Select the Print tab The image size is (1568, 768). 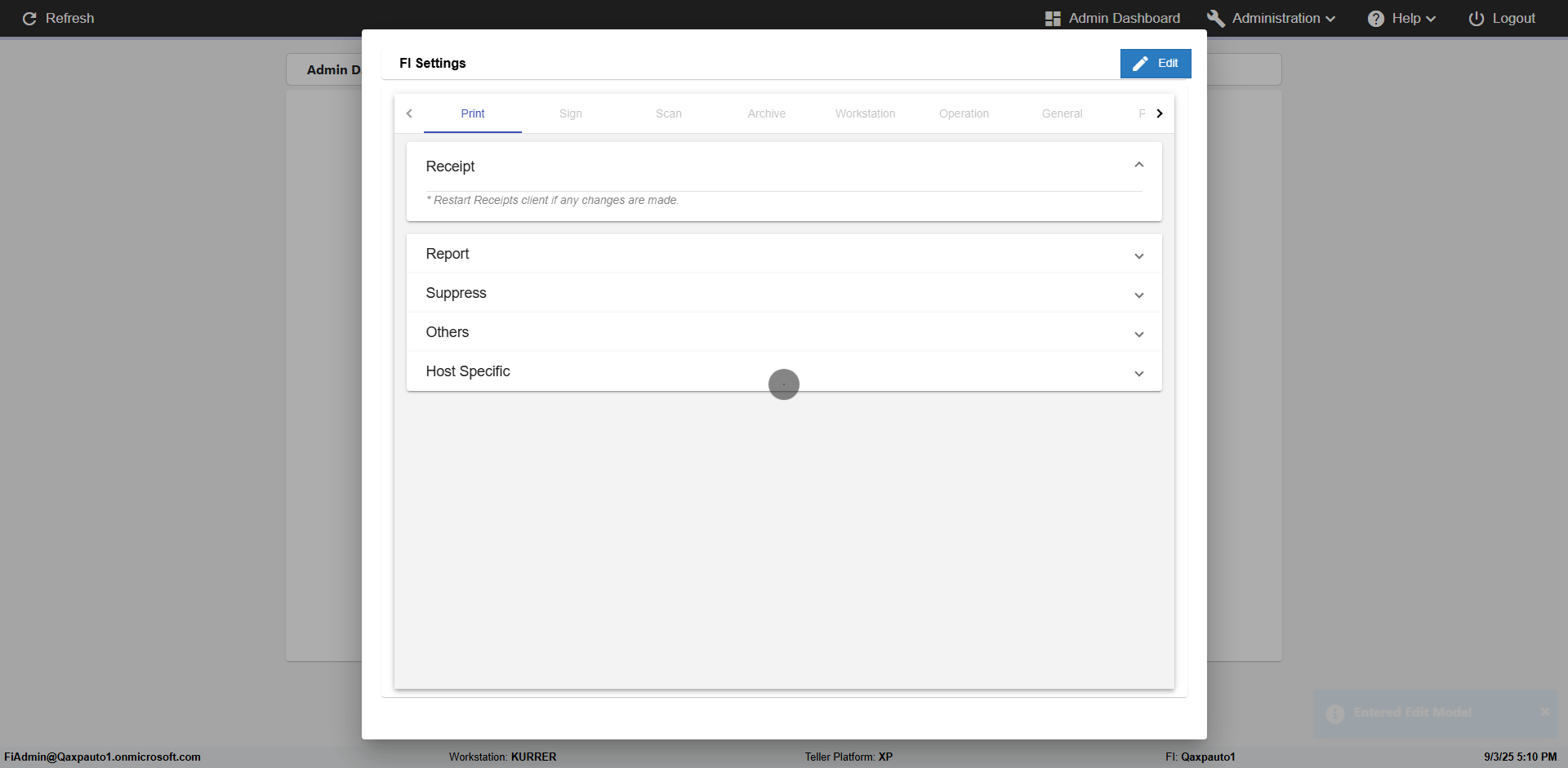473,113
